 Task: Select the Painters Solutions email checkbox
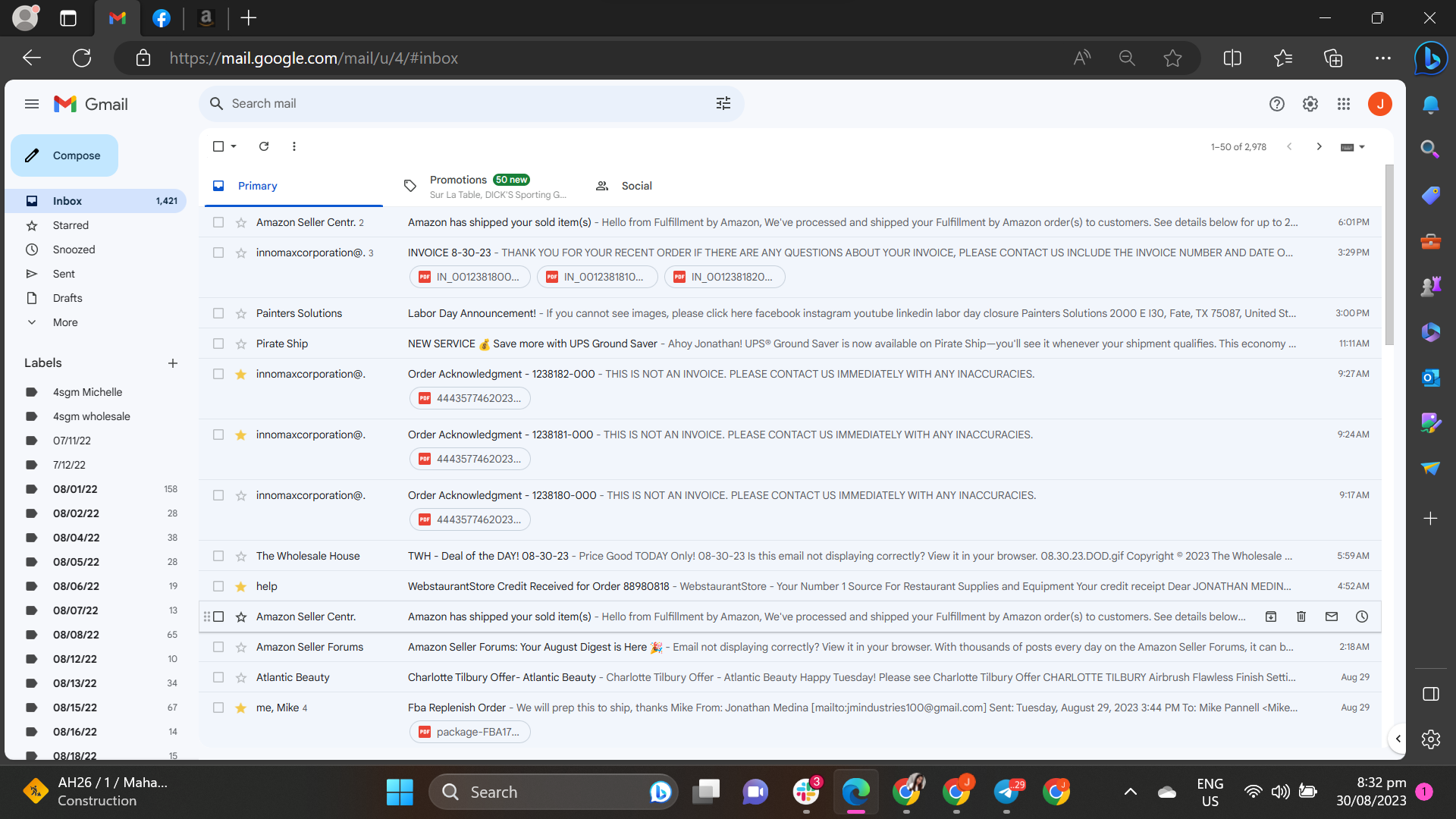(x=218, y=313)
